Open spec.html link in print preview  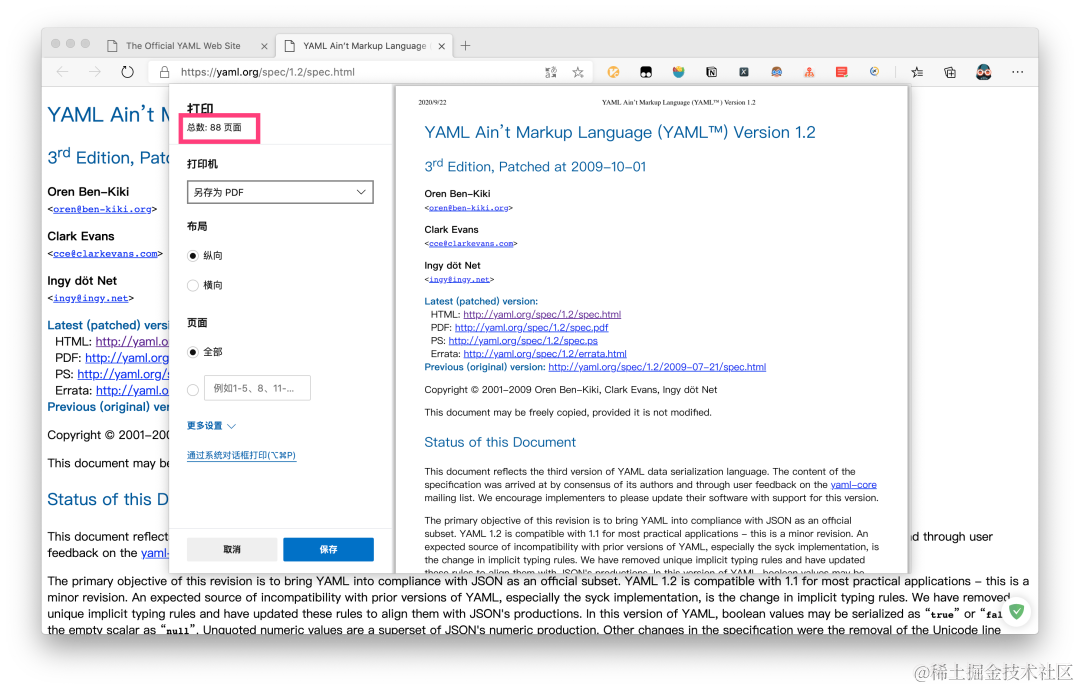542,314
